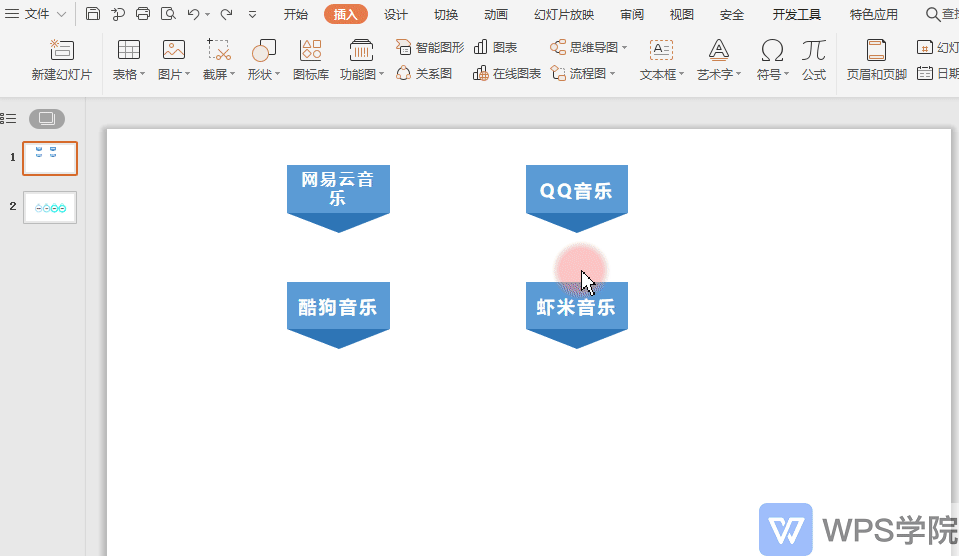The width and height of the screenshot is (959, 556).
Task: Expand the 表格 dropdown arrow
Action: point(143,74)
